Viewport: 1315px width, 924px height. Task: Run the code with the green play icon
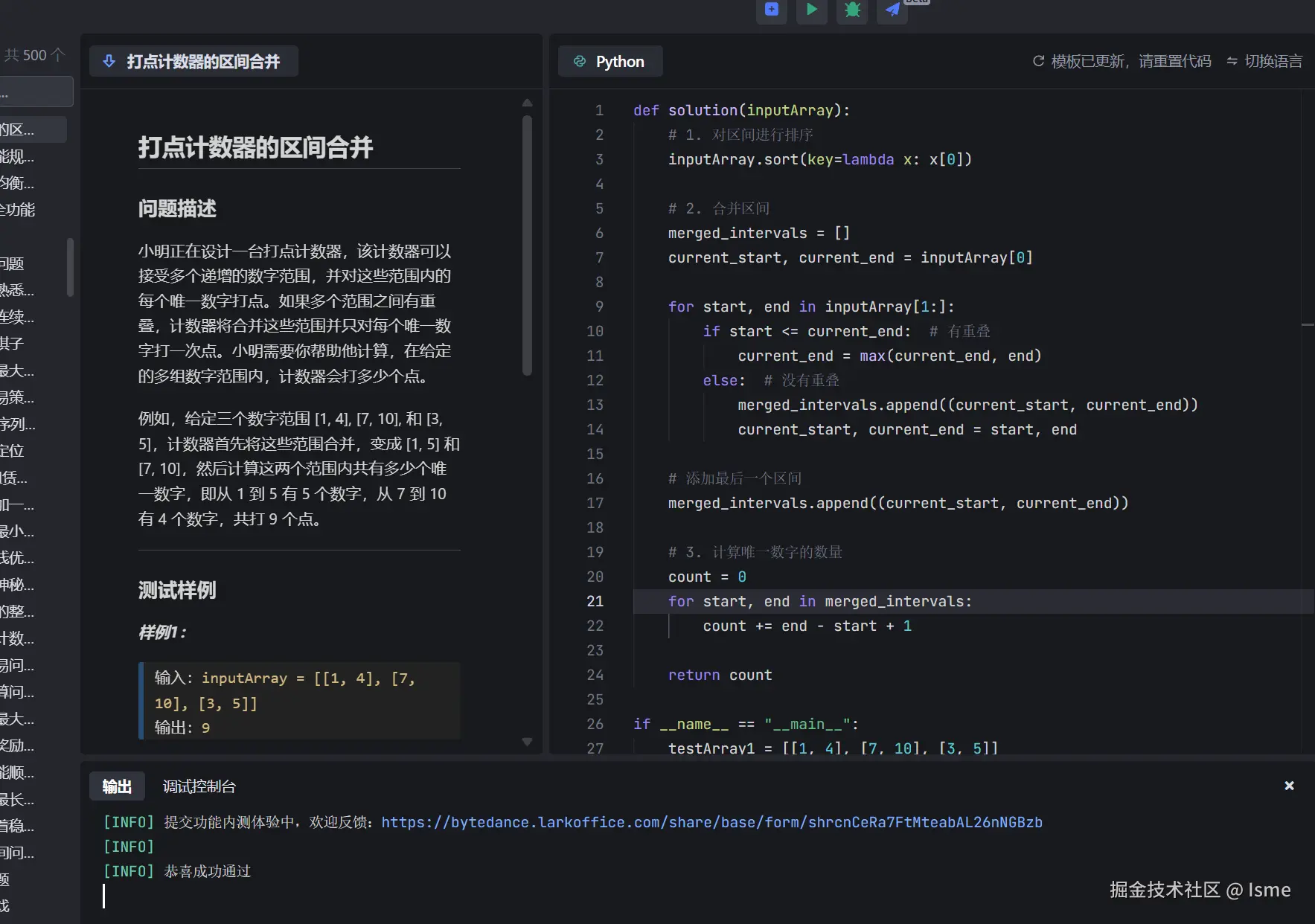tap(812, 10)
